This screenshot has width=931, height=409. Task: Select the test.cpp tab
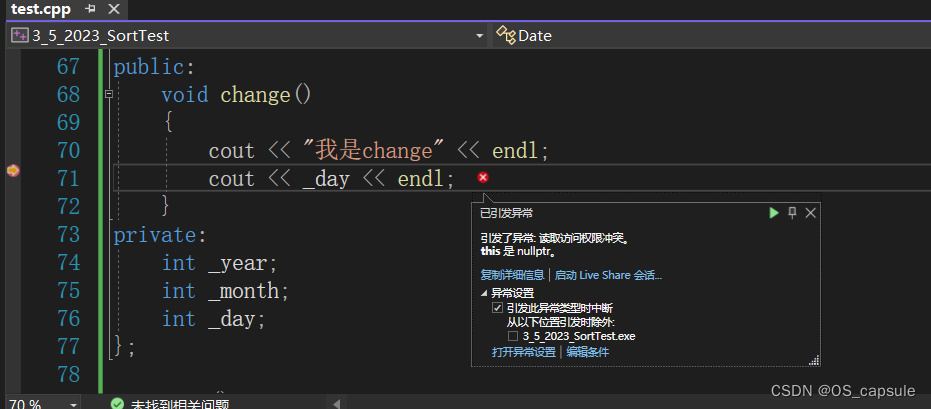[x=40, y=9]
